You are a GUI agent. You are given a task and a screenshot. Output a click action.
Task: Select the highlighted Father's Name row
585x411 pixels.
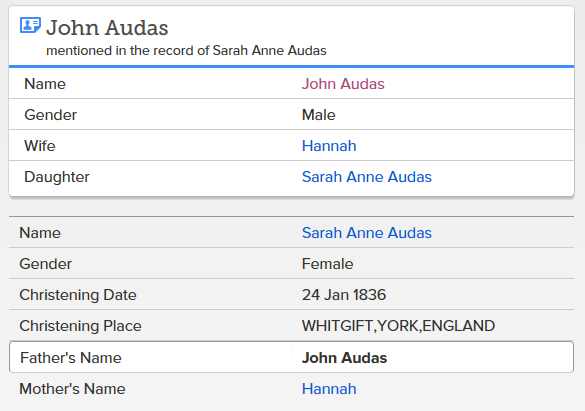point(291,357)
